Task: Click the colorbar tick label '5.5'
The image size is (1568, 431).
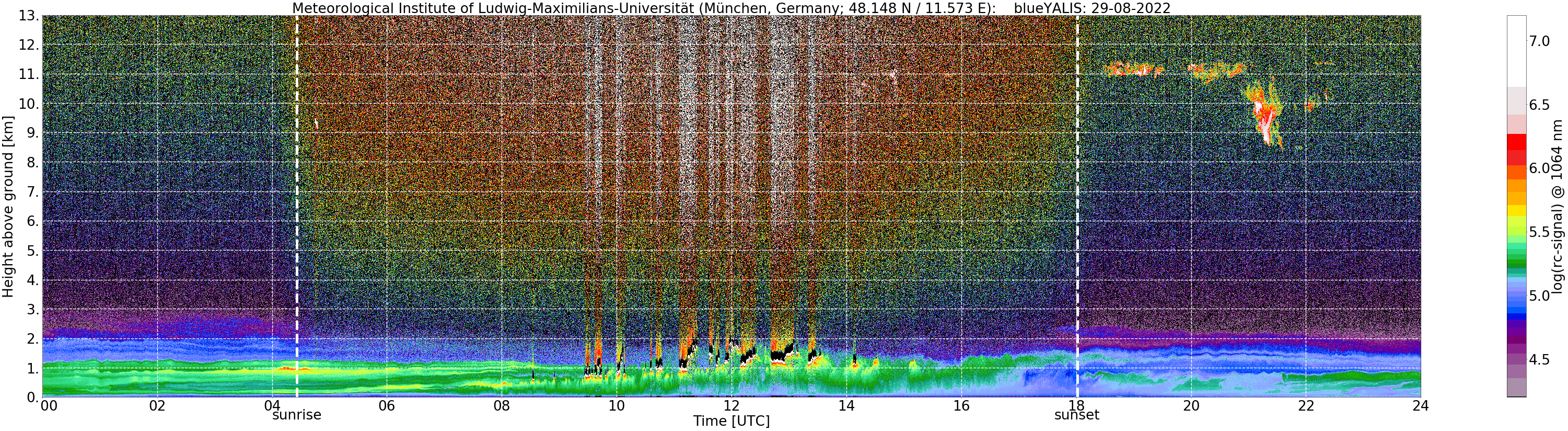Action: point(1539,232)
